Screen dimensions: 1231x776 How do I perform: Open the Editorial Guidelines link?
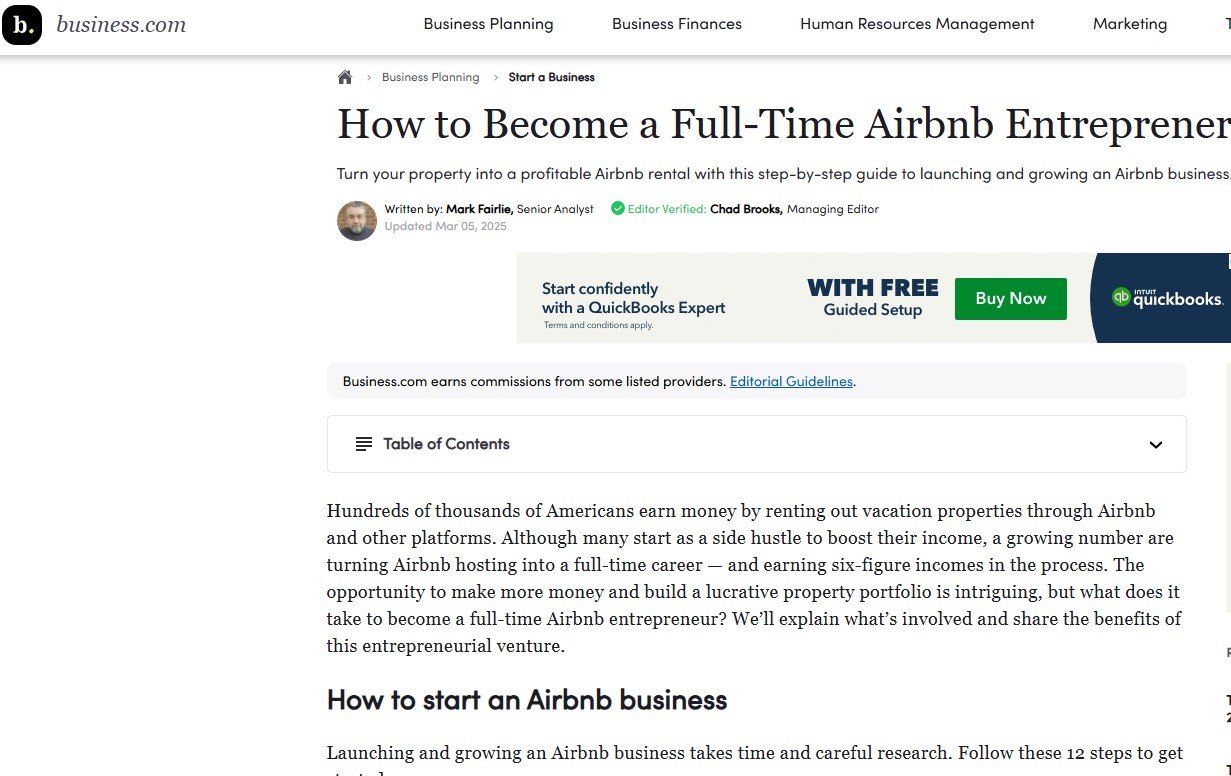(791, 381)
